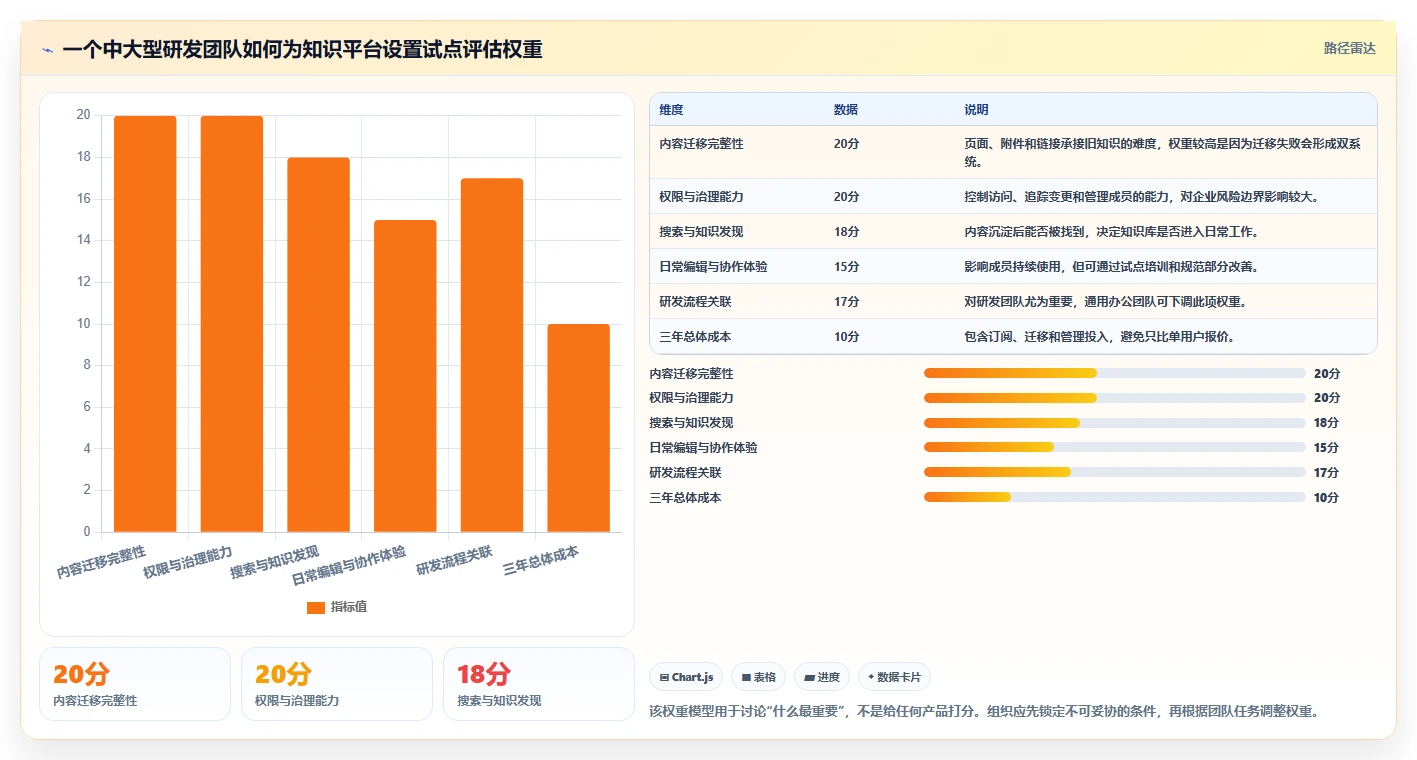Click the 17分 progress bar value
Image resolution: width=1417 pixels, height=760 pixels.
[x=1326, y=473]
